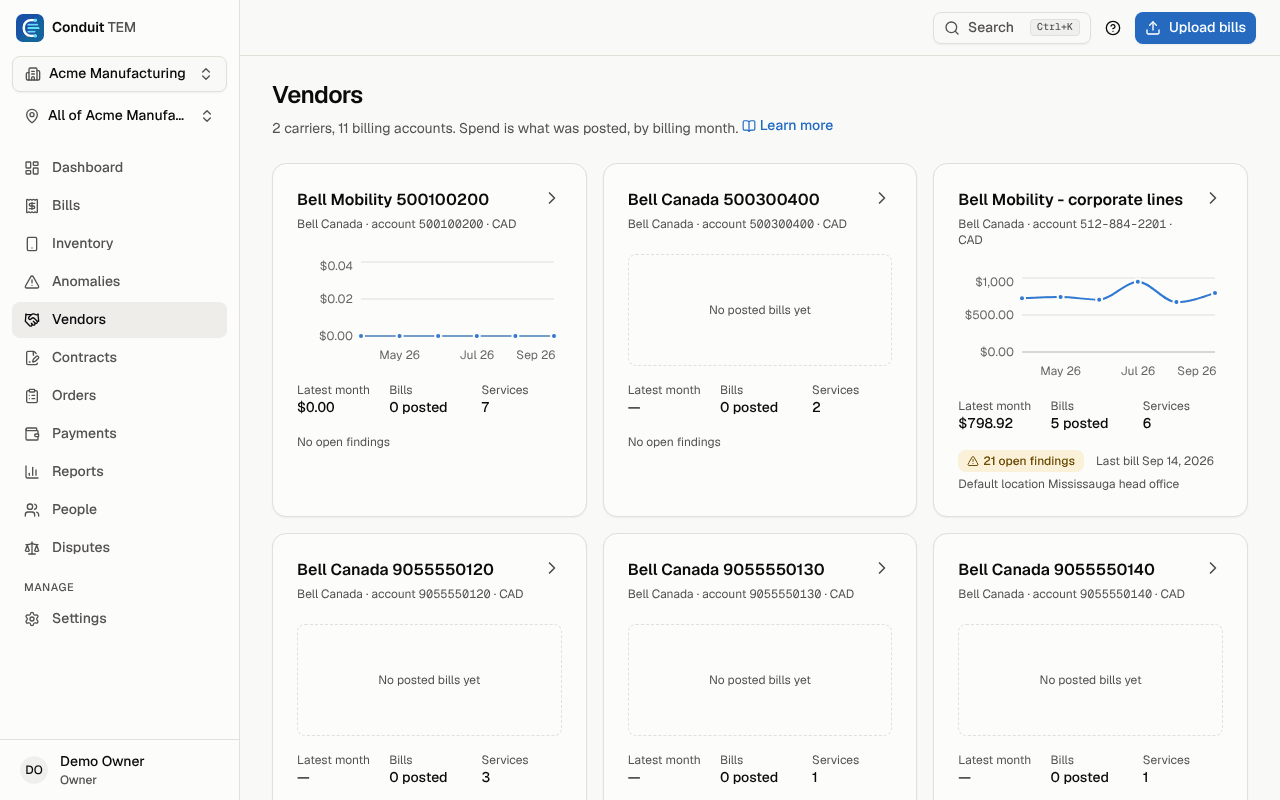
Task: Click '5 posted' bills value
Action: click(1079, 424)
